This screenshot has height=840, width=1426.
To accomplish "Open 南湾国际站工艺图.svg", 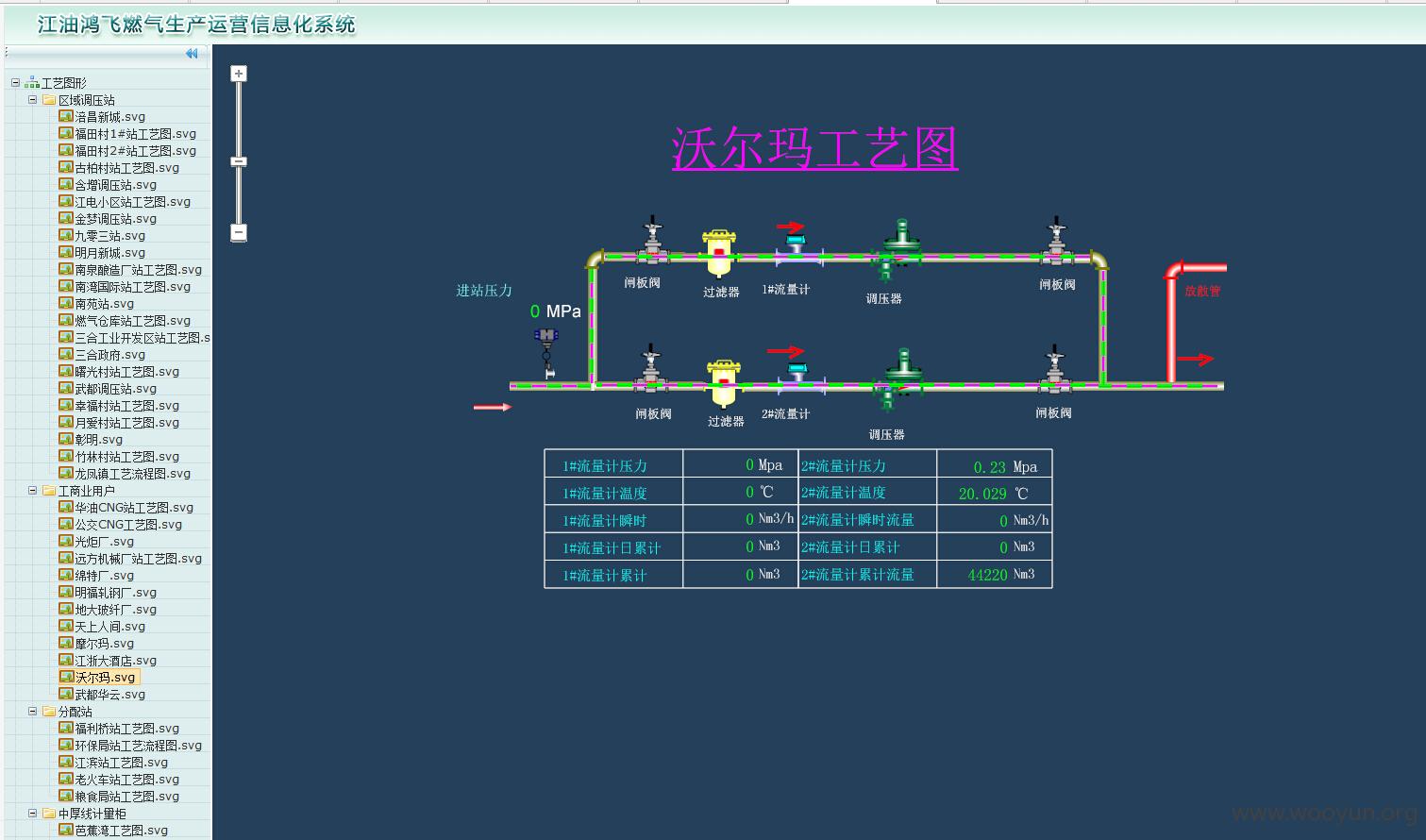I will click(133, 287).
